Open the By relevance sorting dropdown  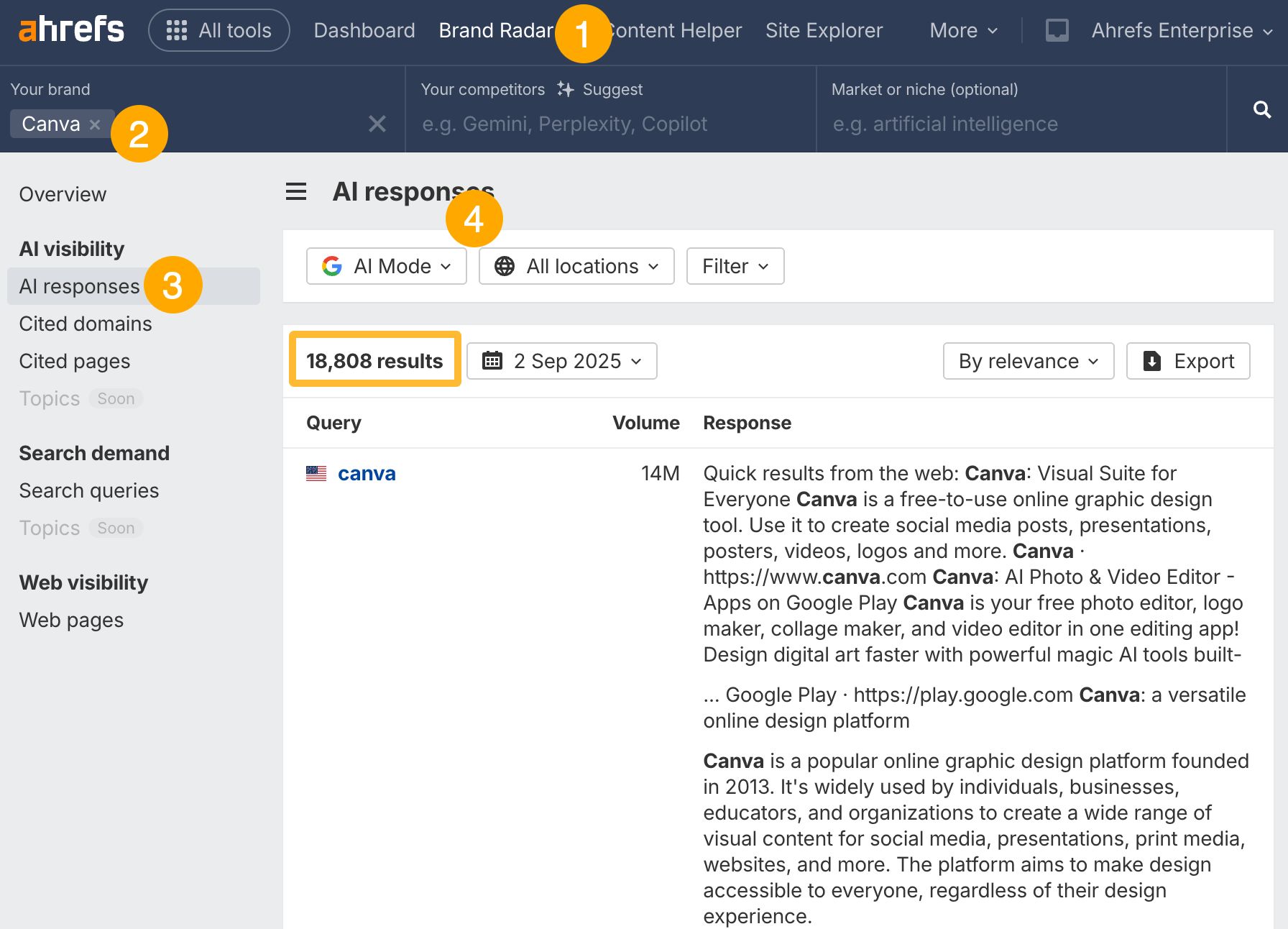click(1028, 361)
